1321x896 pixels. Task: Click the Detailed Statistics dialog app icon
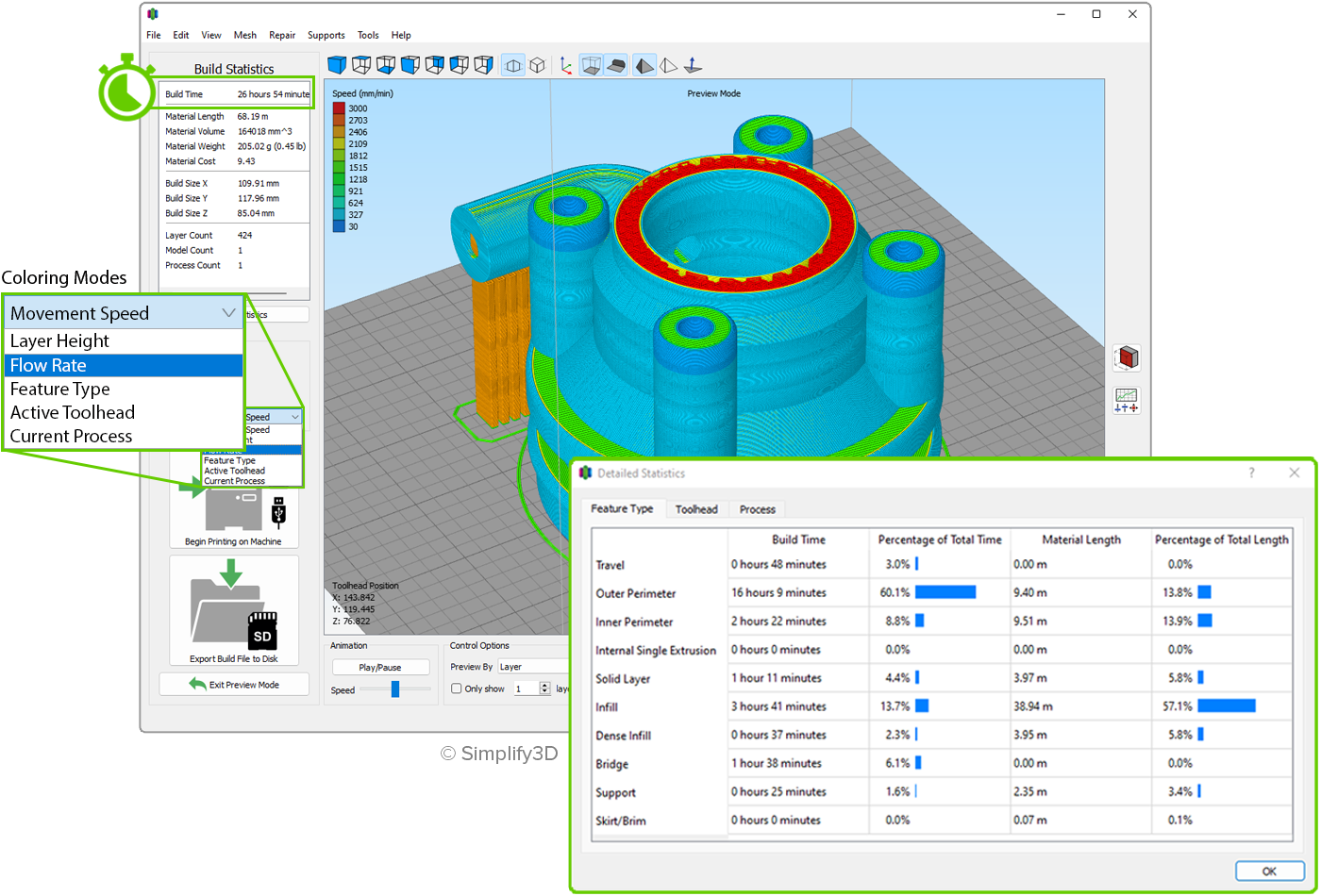pos(585,473)
